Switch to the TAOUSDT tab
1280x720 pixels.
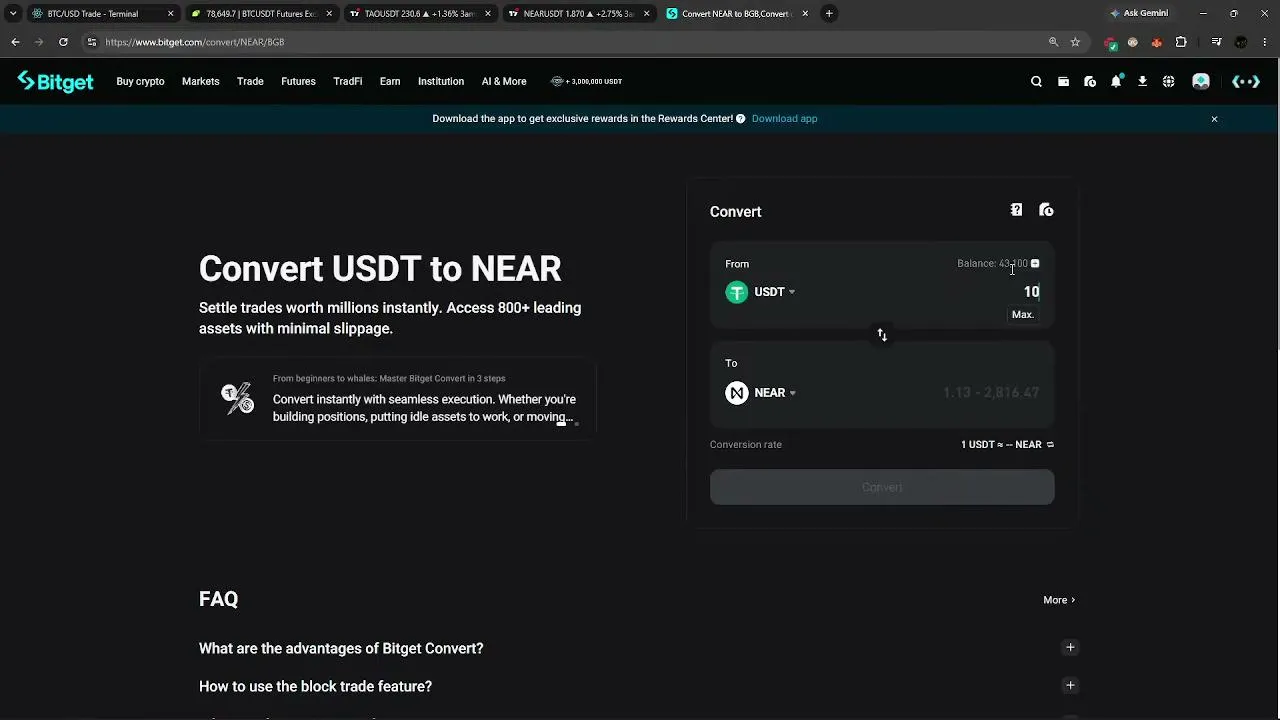coord(422,14)
